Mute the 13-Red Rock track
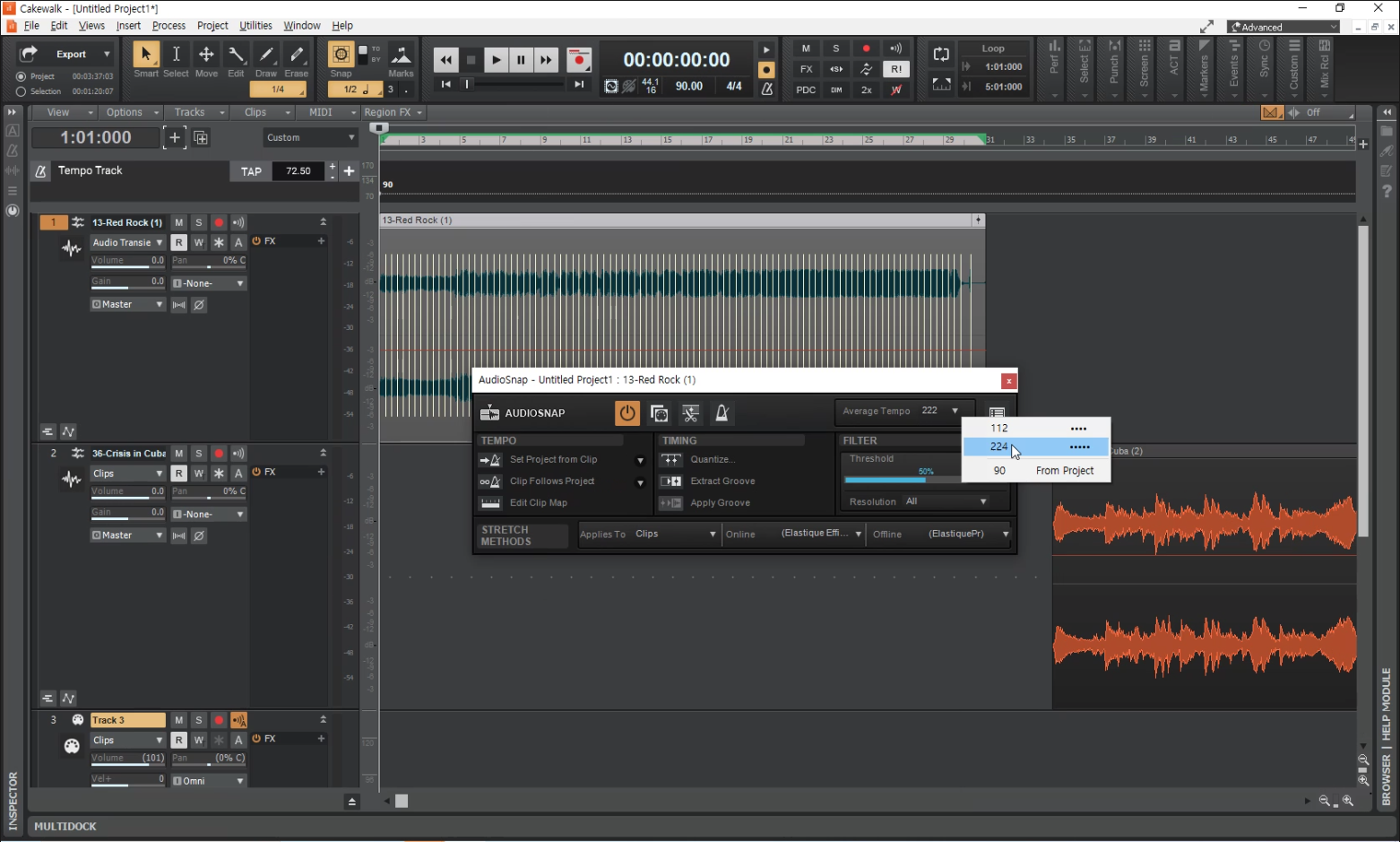Viewport: 1400px width, 842px height. click(x=179, y=223)
